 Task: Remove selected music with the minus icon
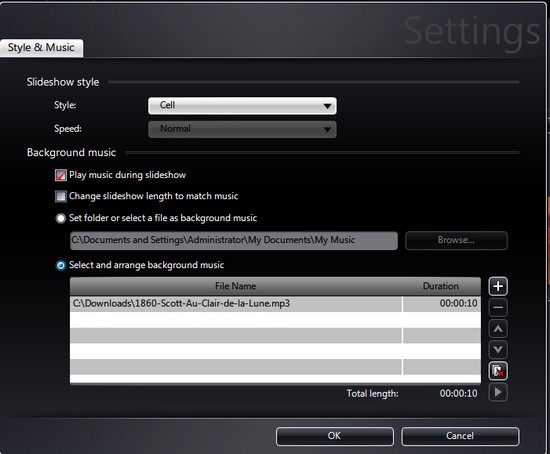(498, 307)
